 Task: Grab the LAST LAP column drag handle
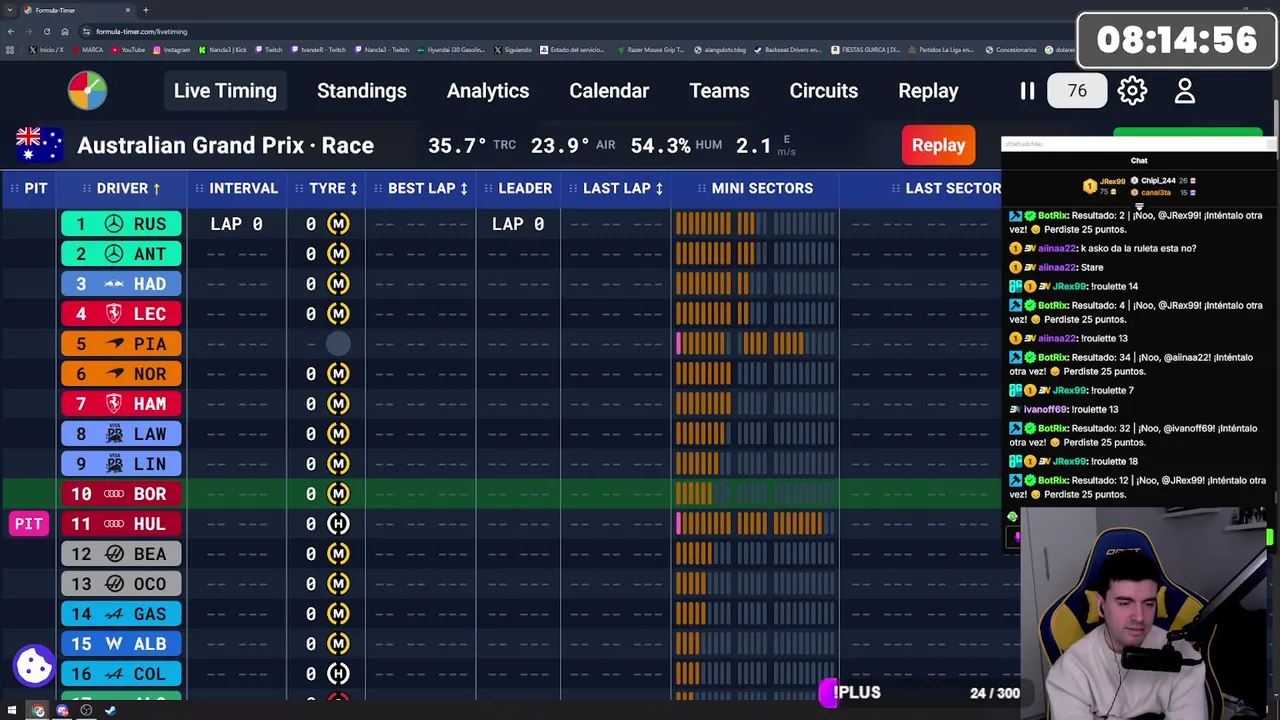coord(572,188)
